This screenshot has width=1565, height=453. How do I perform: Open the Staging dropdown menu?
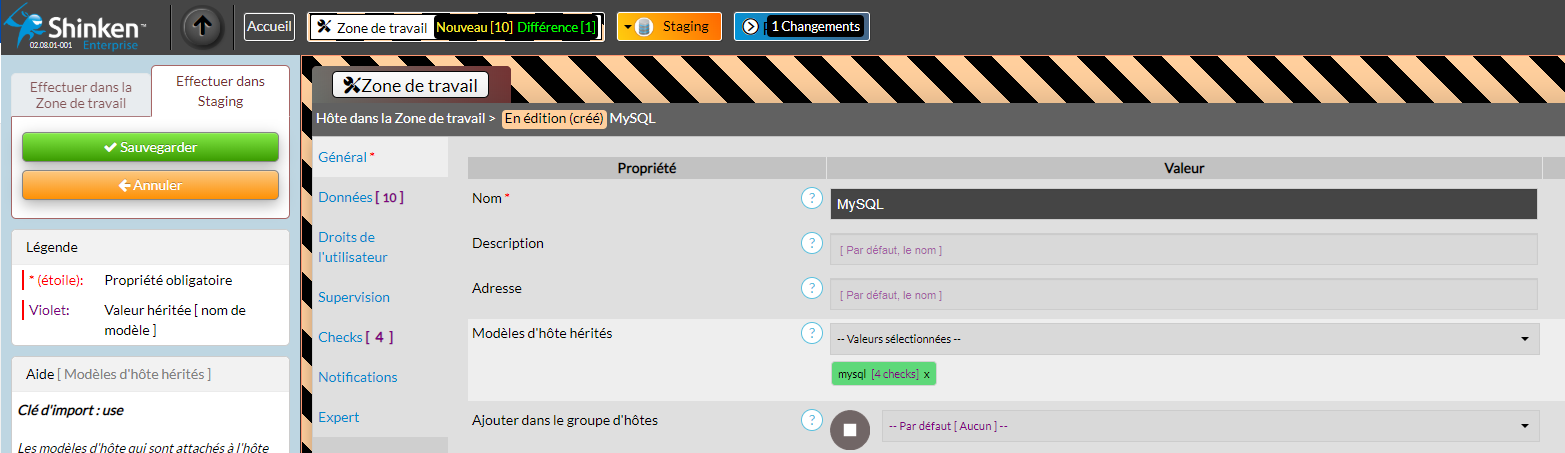click(x=628, y=27)
